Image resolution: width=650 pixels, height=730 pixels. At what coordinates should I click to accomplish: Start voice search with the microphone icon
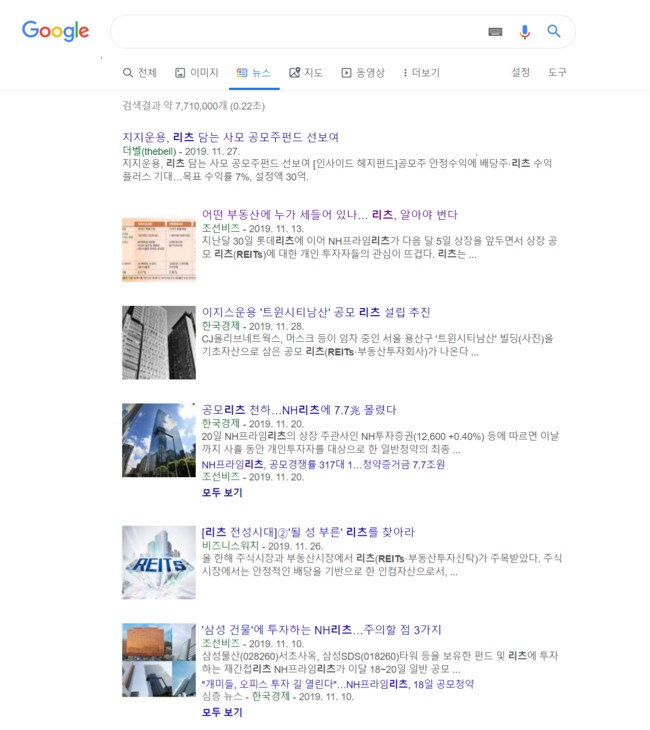pyautogui.click(x=525, y=32)
